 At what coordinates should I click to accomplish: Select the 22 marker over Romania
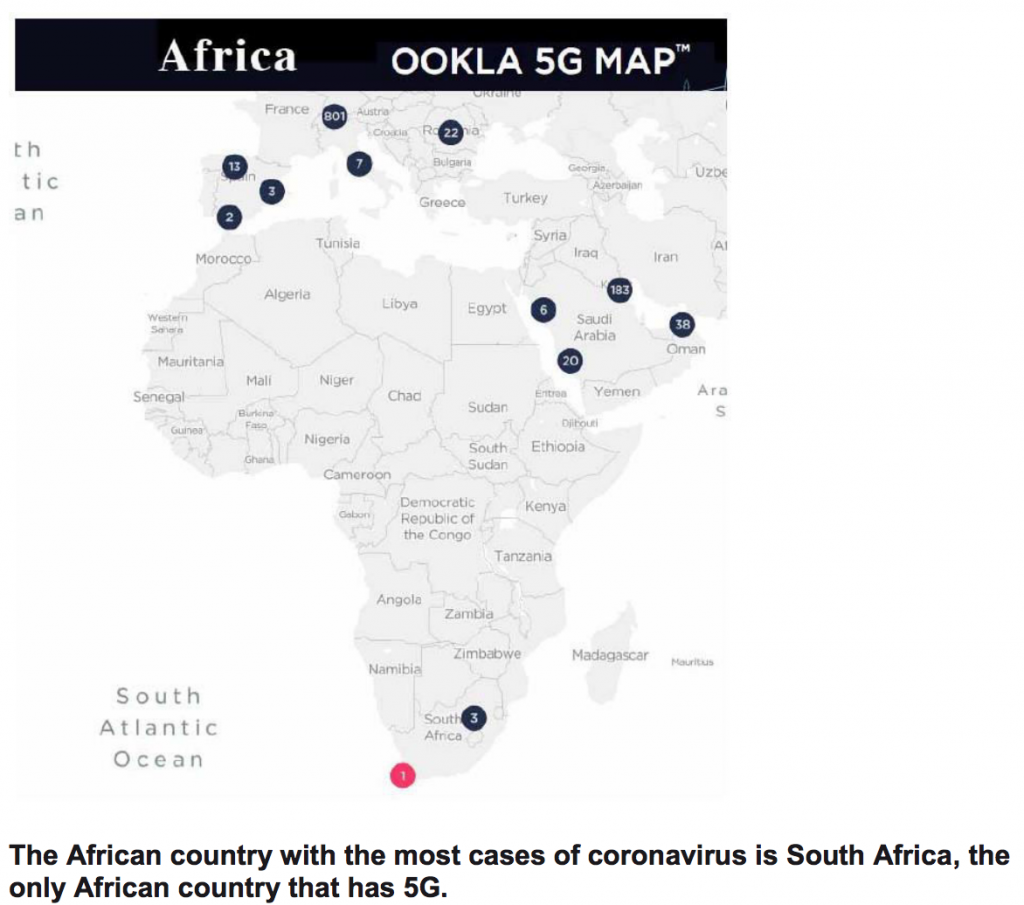pos(450,132)
